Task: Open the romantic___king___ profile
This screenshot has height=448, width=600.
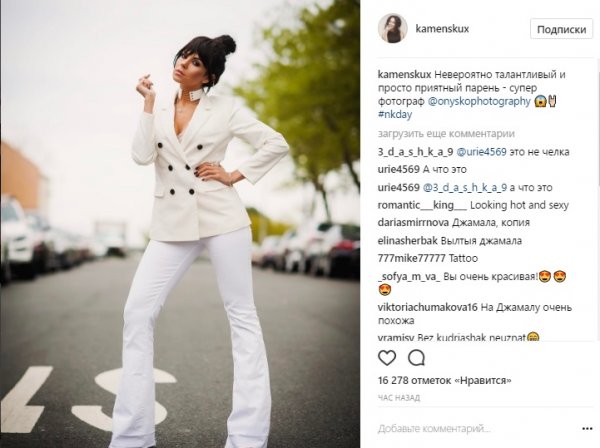Action: click(x=422, y=205)
